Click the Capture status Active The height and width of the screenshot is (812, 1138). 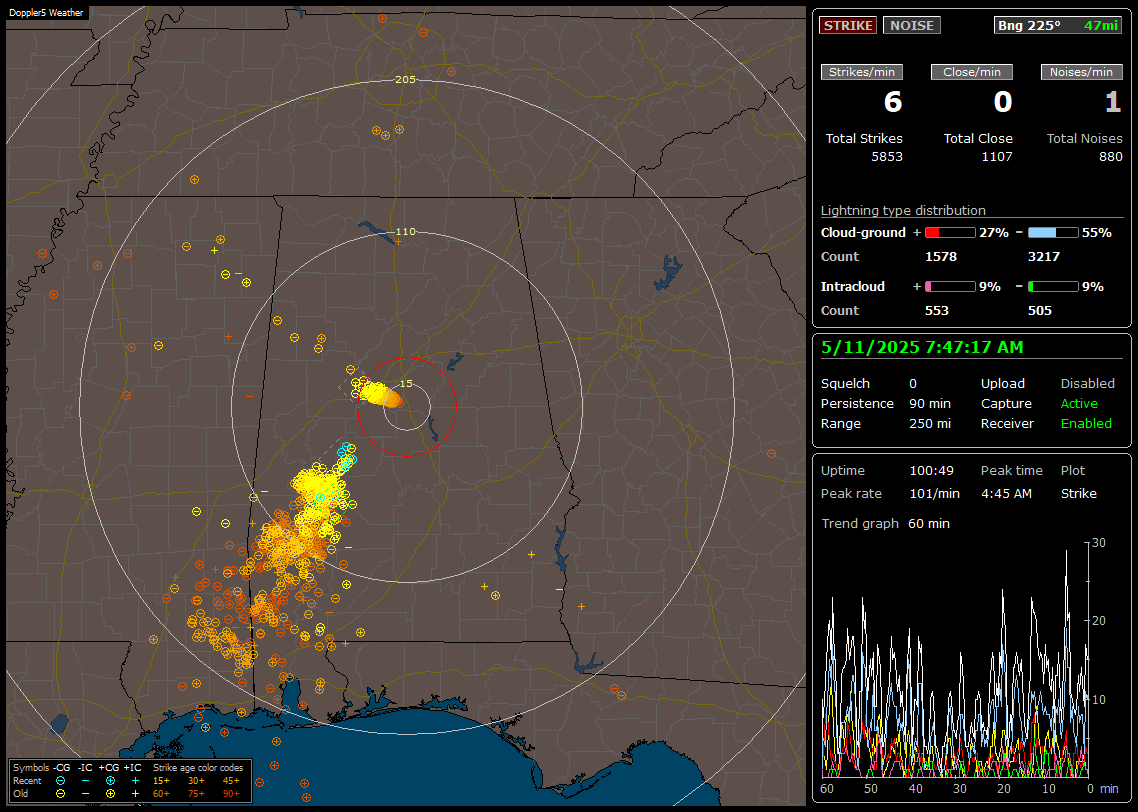coord(1079,403)
